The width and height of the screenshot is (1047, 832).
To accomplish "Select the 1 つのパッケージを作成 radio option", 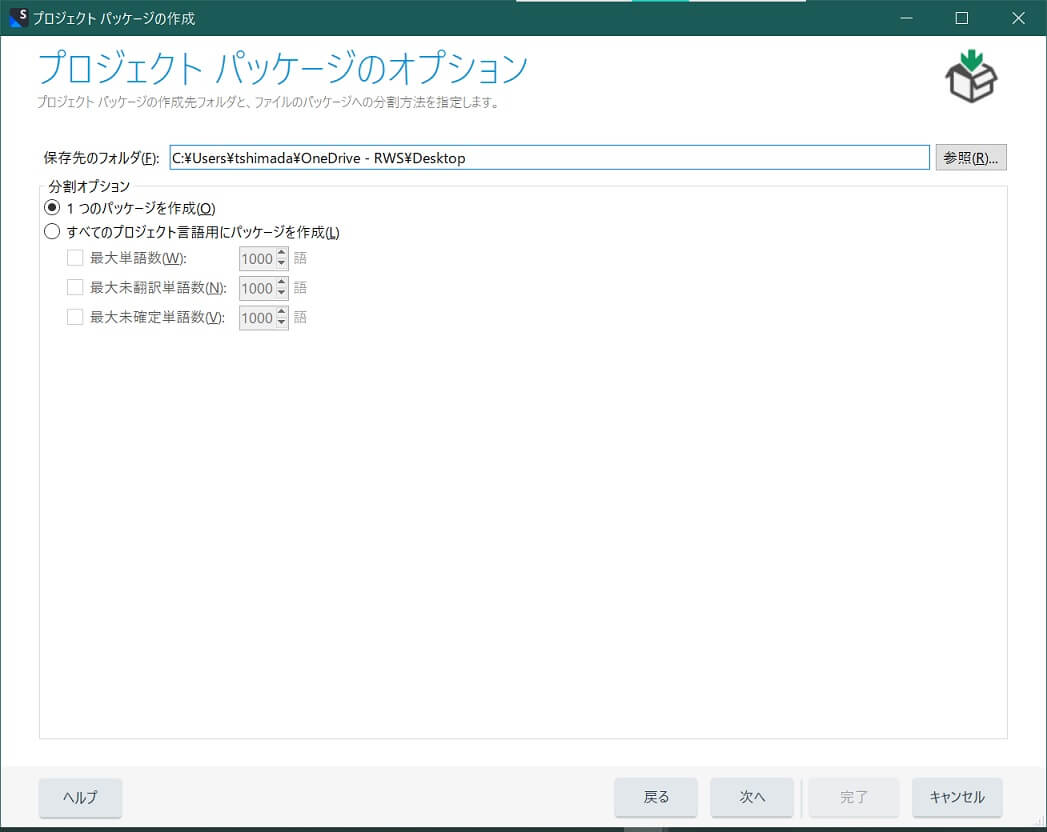I will pos(52,208).
